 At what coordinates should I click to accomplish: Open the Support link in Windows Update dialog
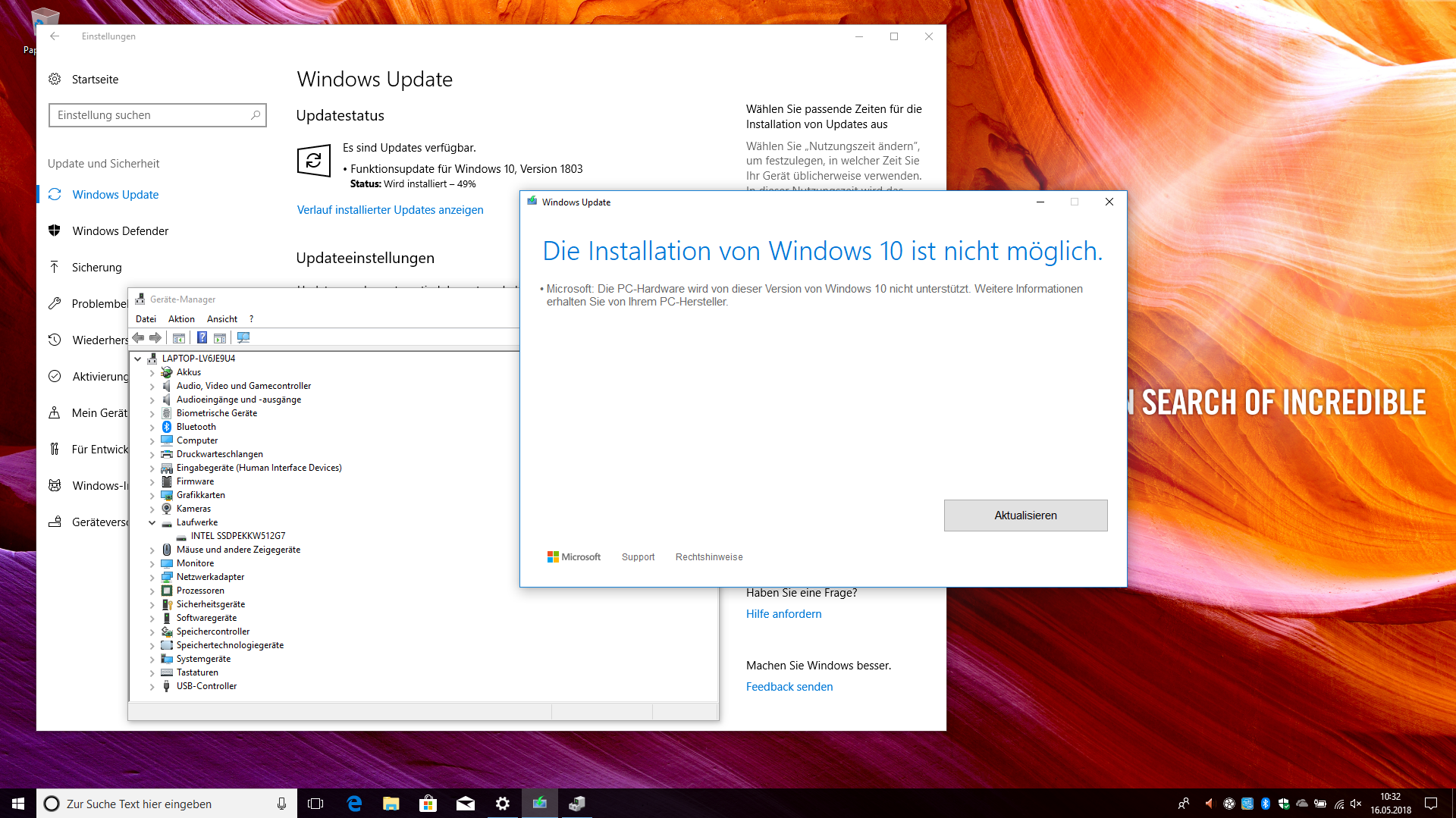638,557
